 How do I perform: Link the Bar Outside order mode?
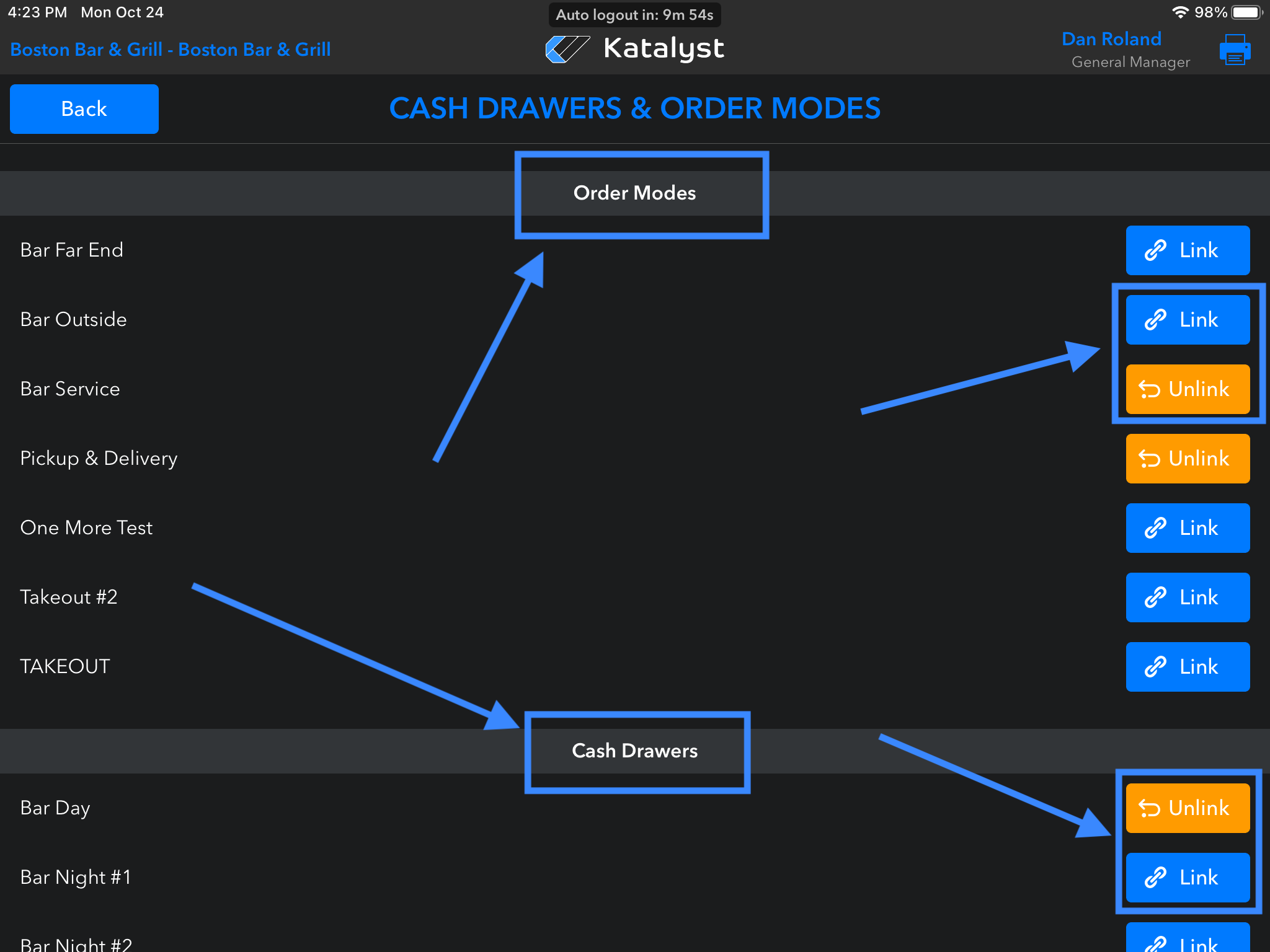(x=1187, y=320)
